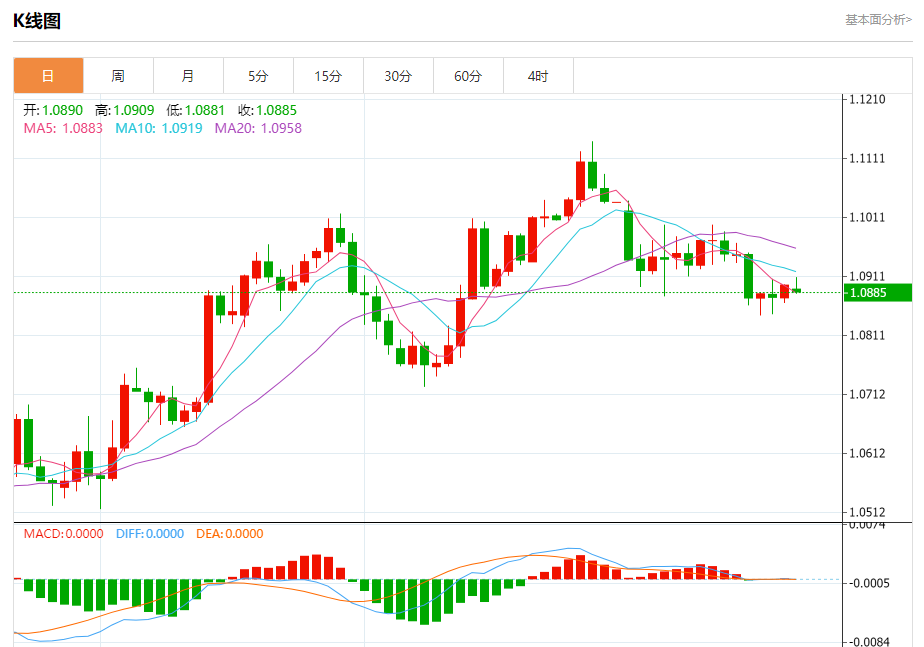Click the 1.1111 price axis label
This screenshot has height=647, width=924.
[867, 159]
